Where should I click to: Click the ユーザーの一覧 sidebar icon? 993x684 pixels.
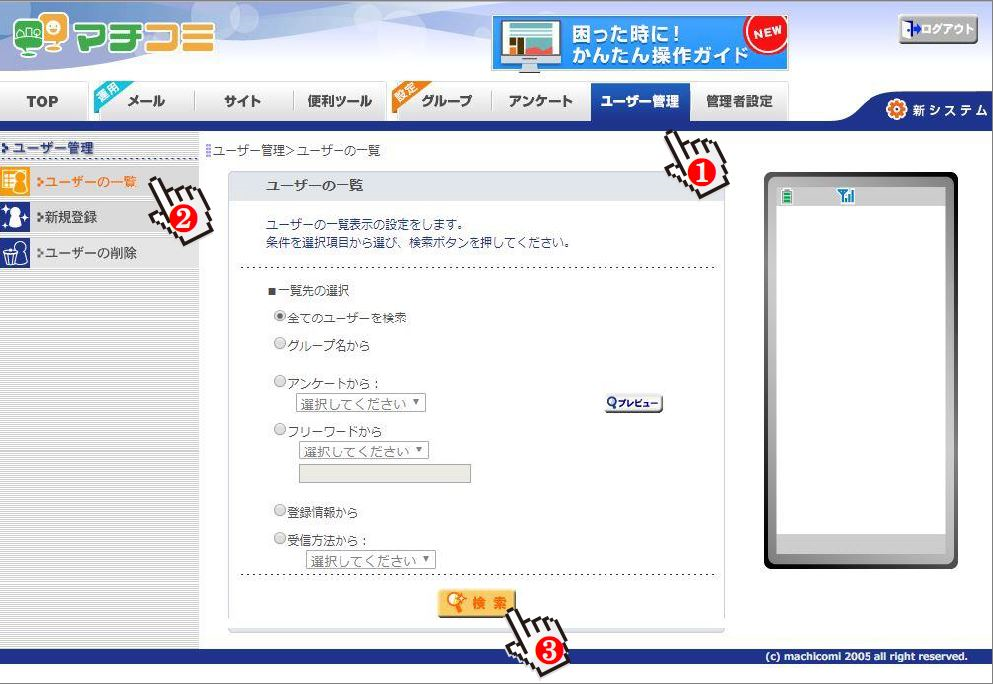tap(15, 181)
